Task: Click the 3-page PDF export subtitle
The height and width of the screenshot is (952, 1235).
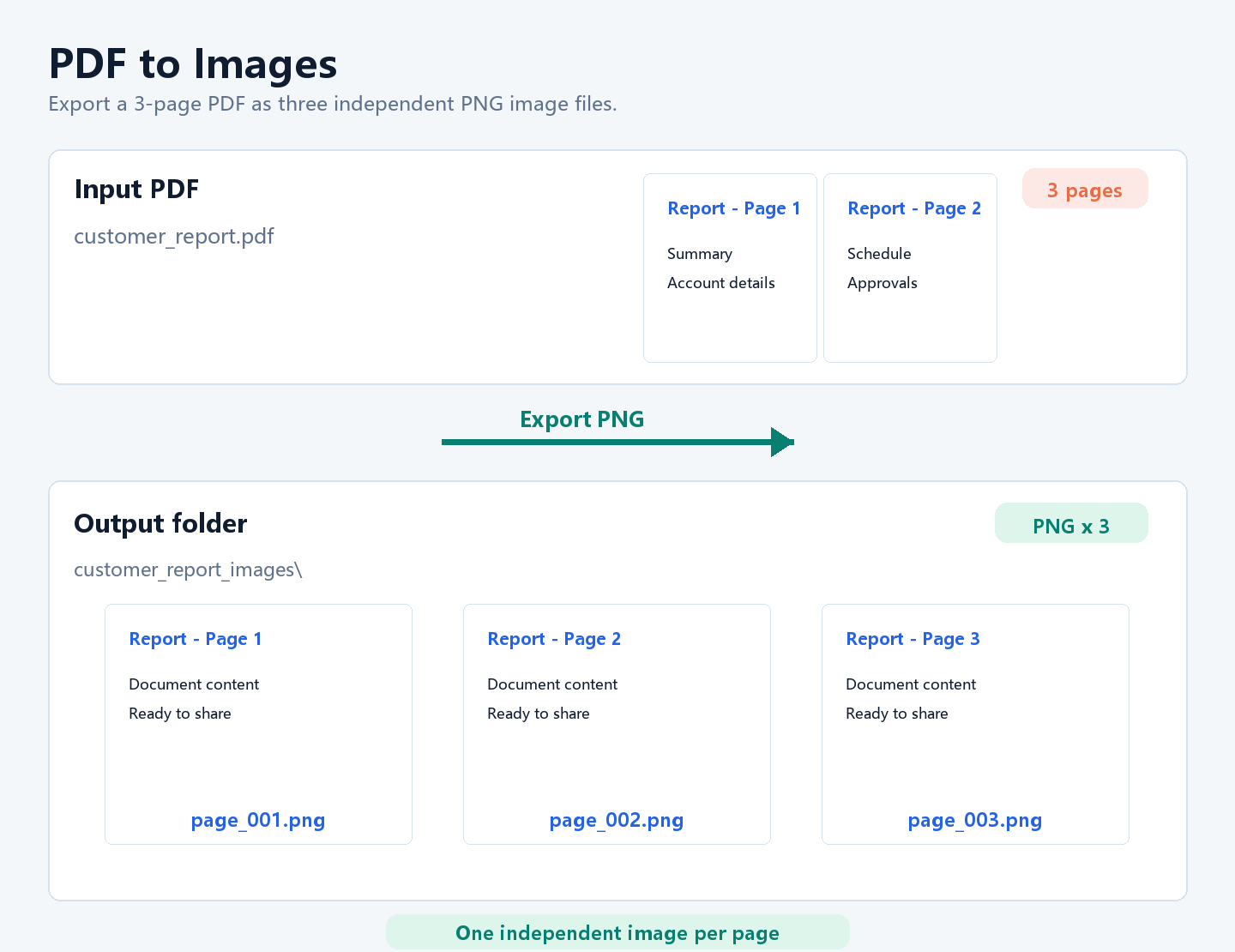Action: pyautogui.click(x=333, y=105)
